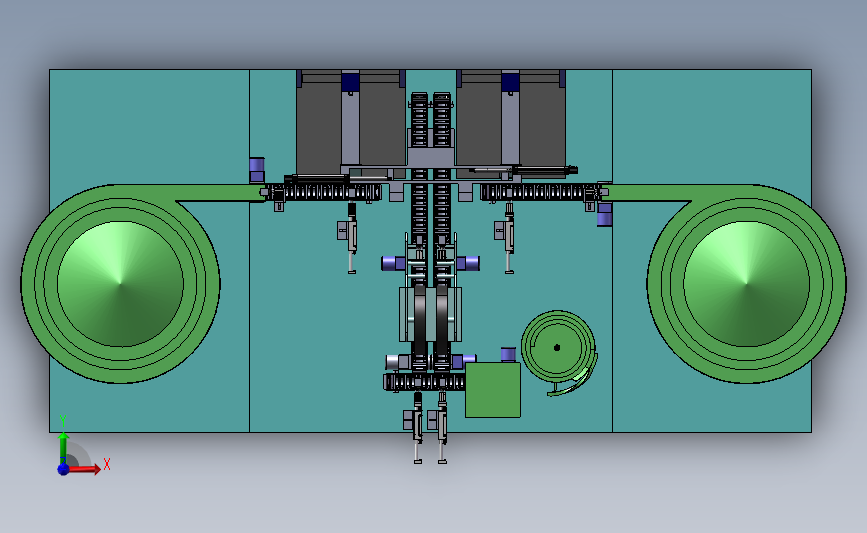Select the center cone of the right bowl feeder

point(746,284)
